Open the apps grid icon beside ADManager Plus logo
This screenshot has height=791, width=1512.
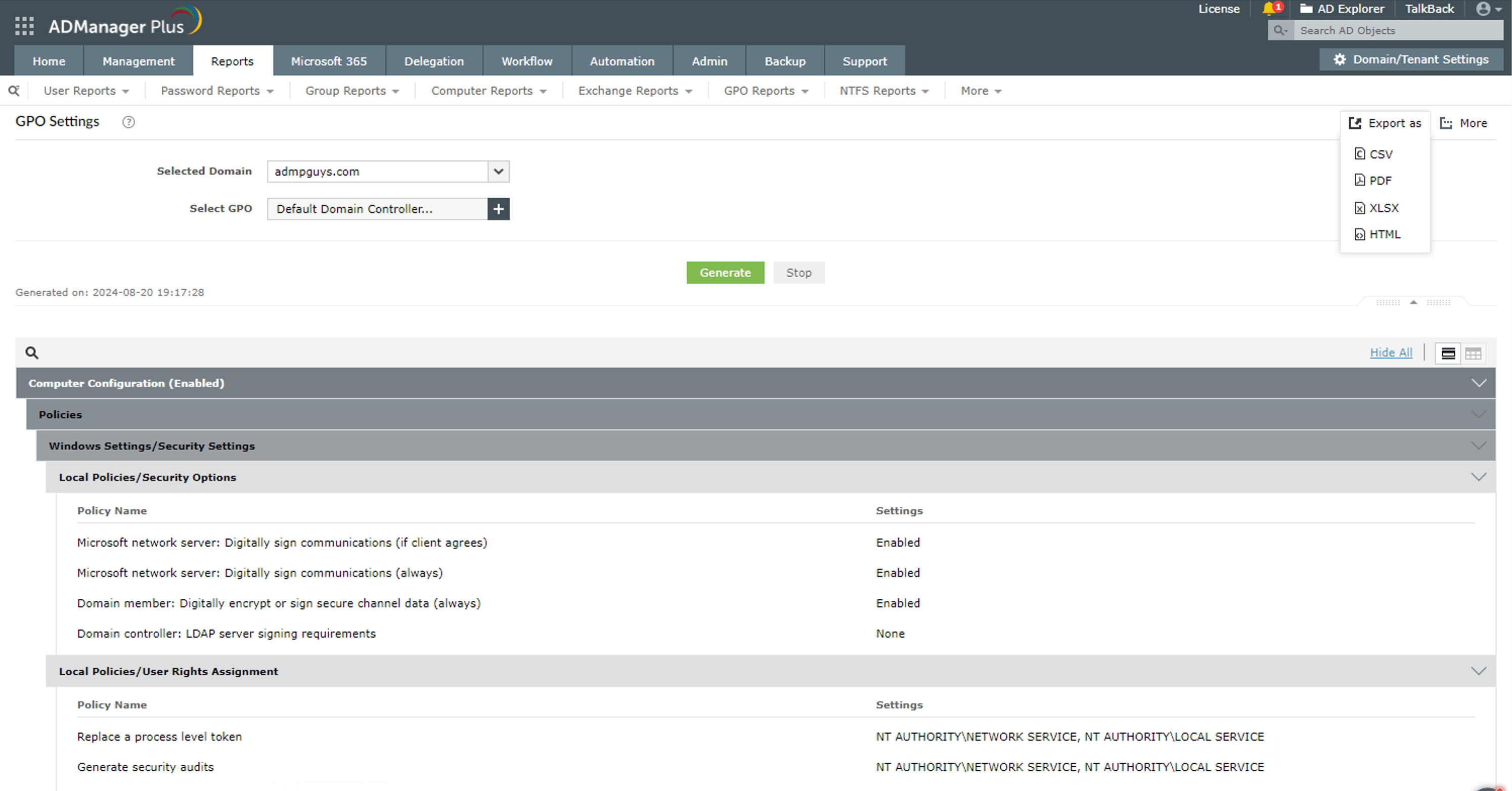coord(24,25)
